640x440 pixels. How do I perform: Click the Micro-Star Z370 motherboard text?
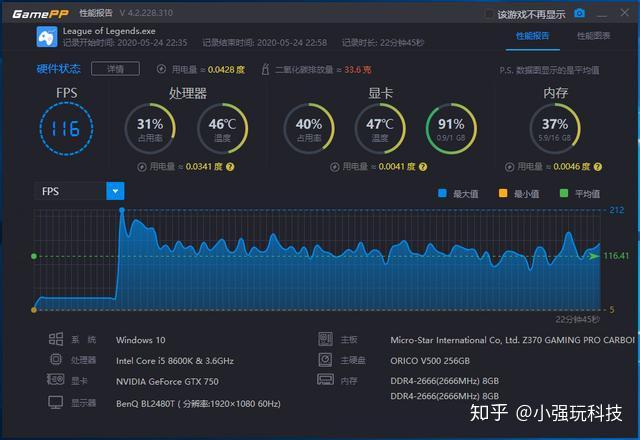(x=513, y=340)
